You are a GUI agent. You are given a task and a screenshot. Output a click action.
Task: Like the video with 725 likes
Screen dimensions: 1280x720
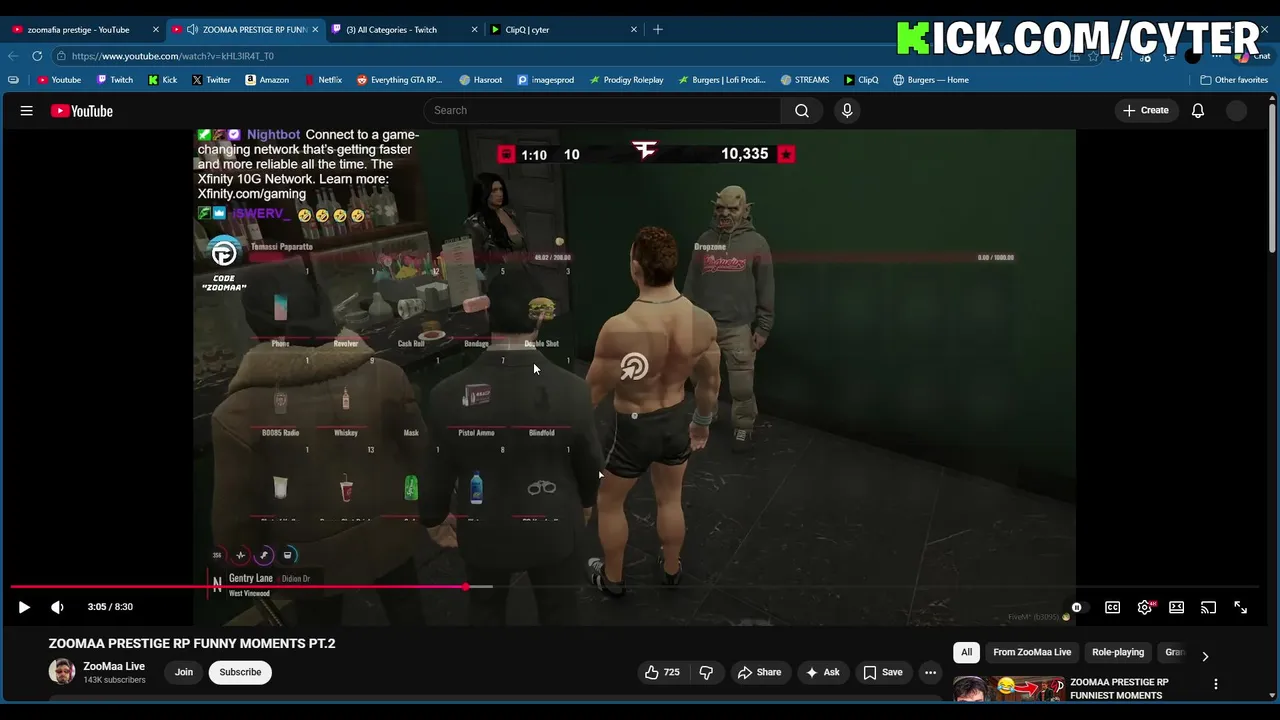click(663, 672)
